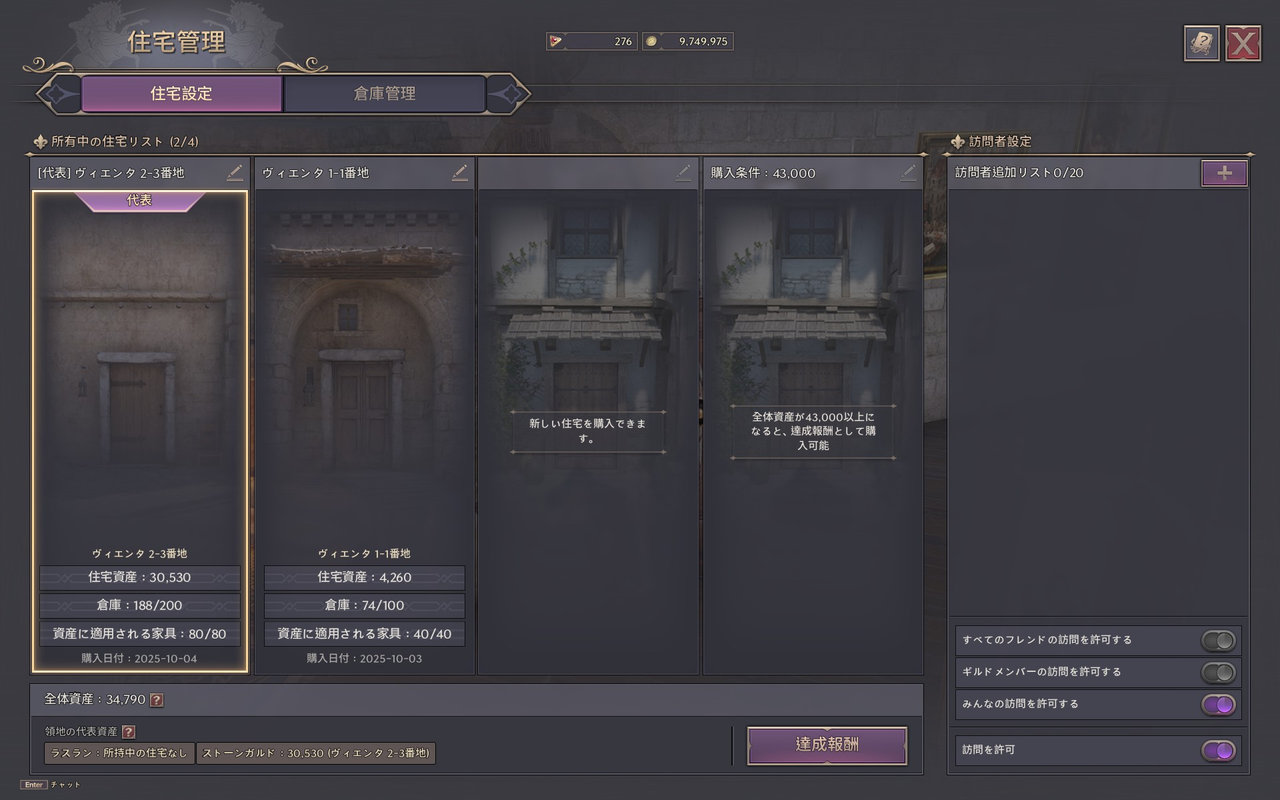Image resolution: width=1280 pixels, height=800 pixels.
Task: Click the pencil icon beside 購入条件：43,000
Action: pos(908,172)
